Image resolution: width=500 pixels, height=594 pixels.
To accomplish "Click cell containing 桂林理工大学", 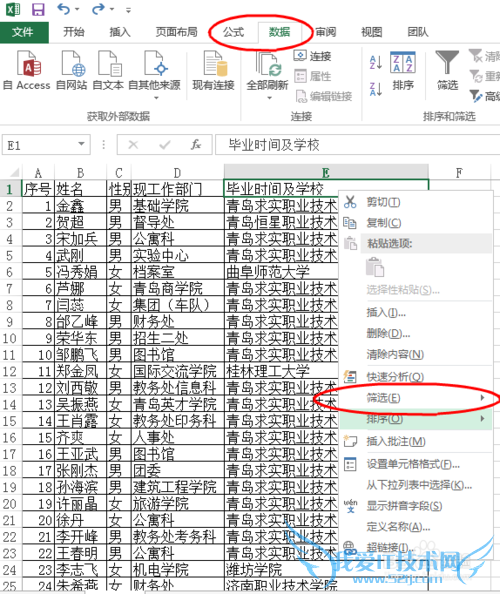I will (x=281, y=371).
